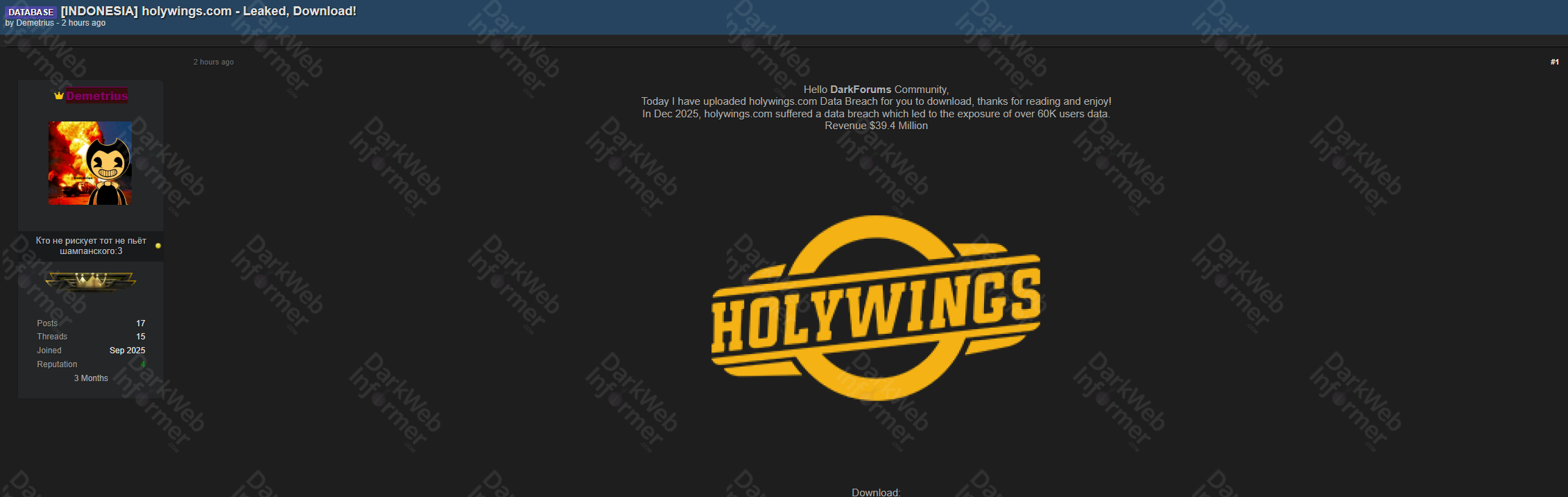View the Threads count 15
1568x497 pixels.
tap(141, 337)
